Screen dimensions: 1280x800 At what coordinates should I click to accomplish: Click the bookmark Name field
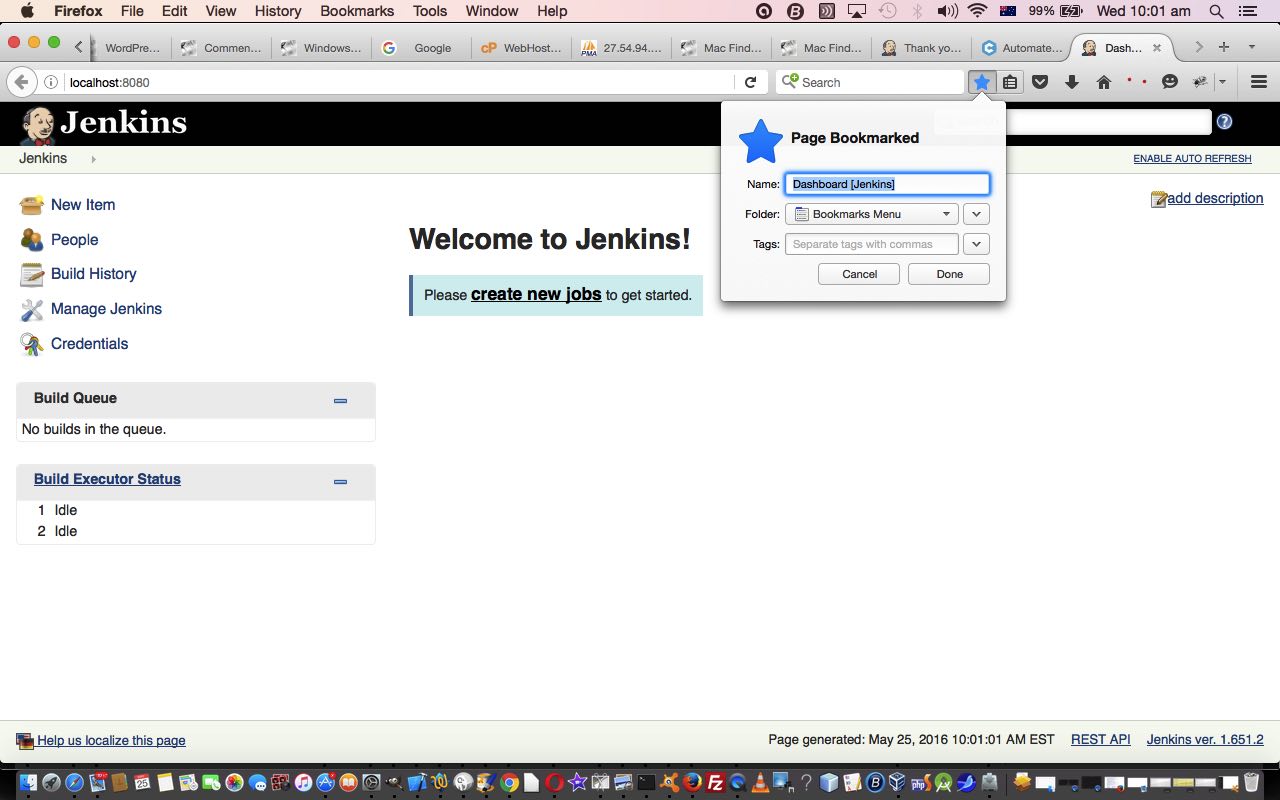(888, 184)
